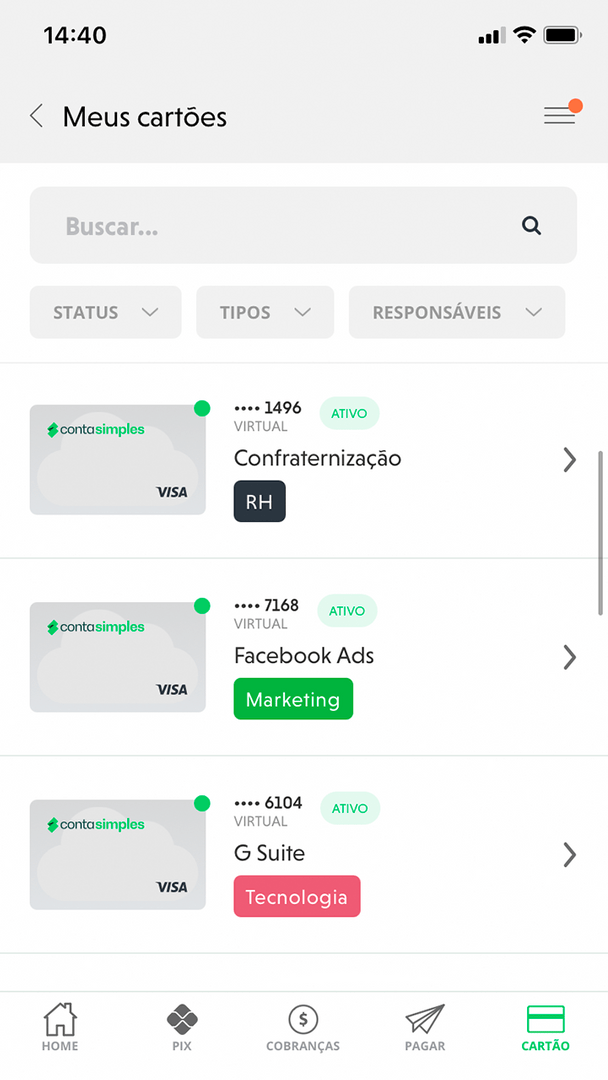Tap the Marketing tag on Facebook Ads
Image resolution: width=608 pixels, height=1080 pixels.
pyautogui.click(x=293, y=698)
